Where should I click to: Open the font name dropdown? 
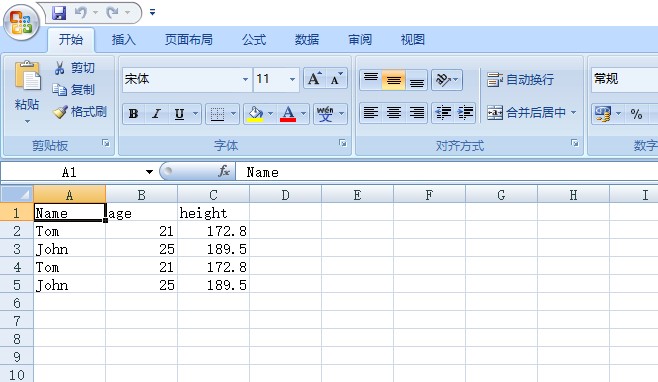coord(245,79)
